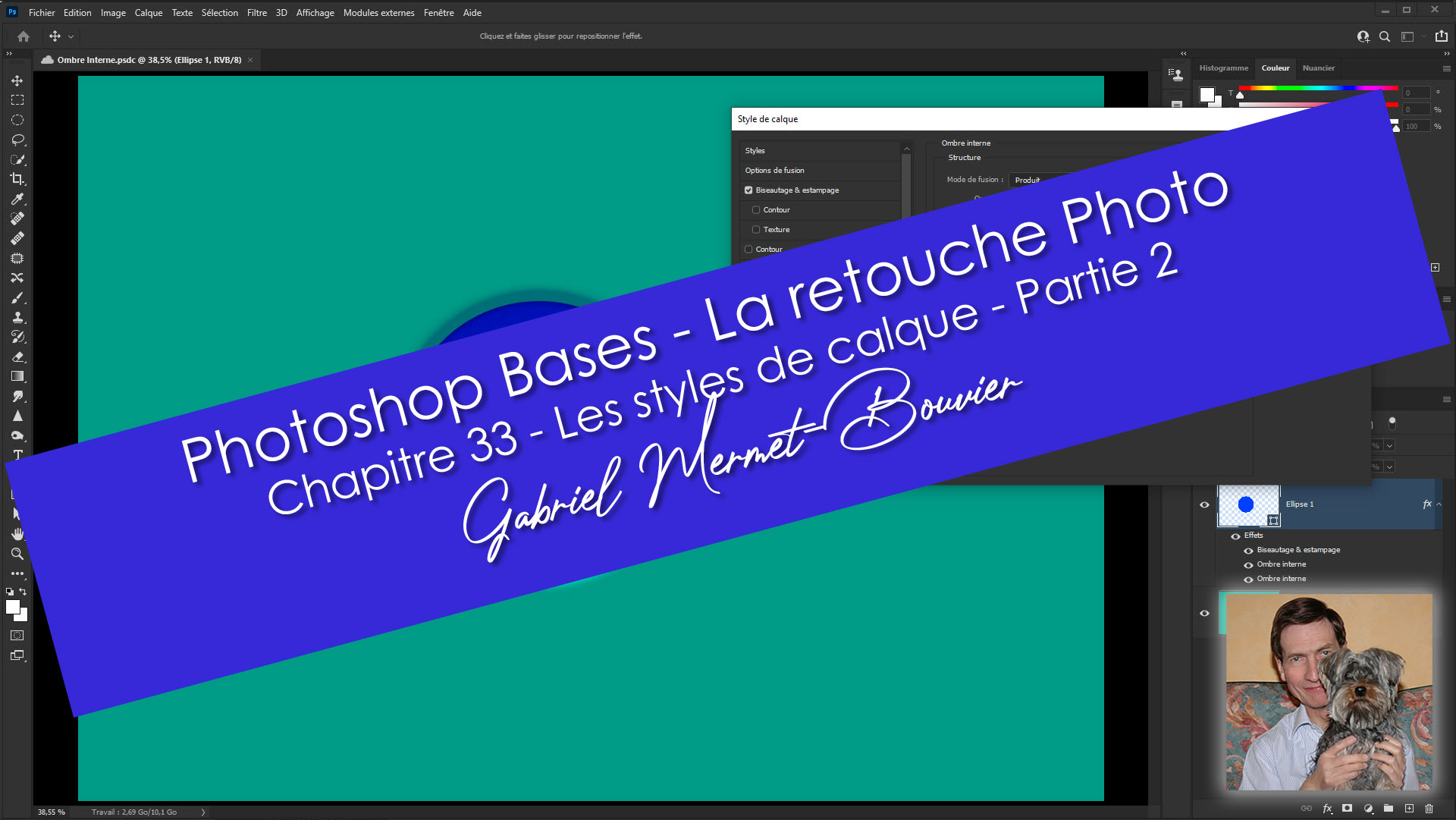This screenshot has height=820, width=1456.
Task: Hide the Biseautage & estampage effect
Action: (1248, 551)
